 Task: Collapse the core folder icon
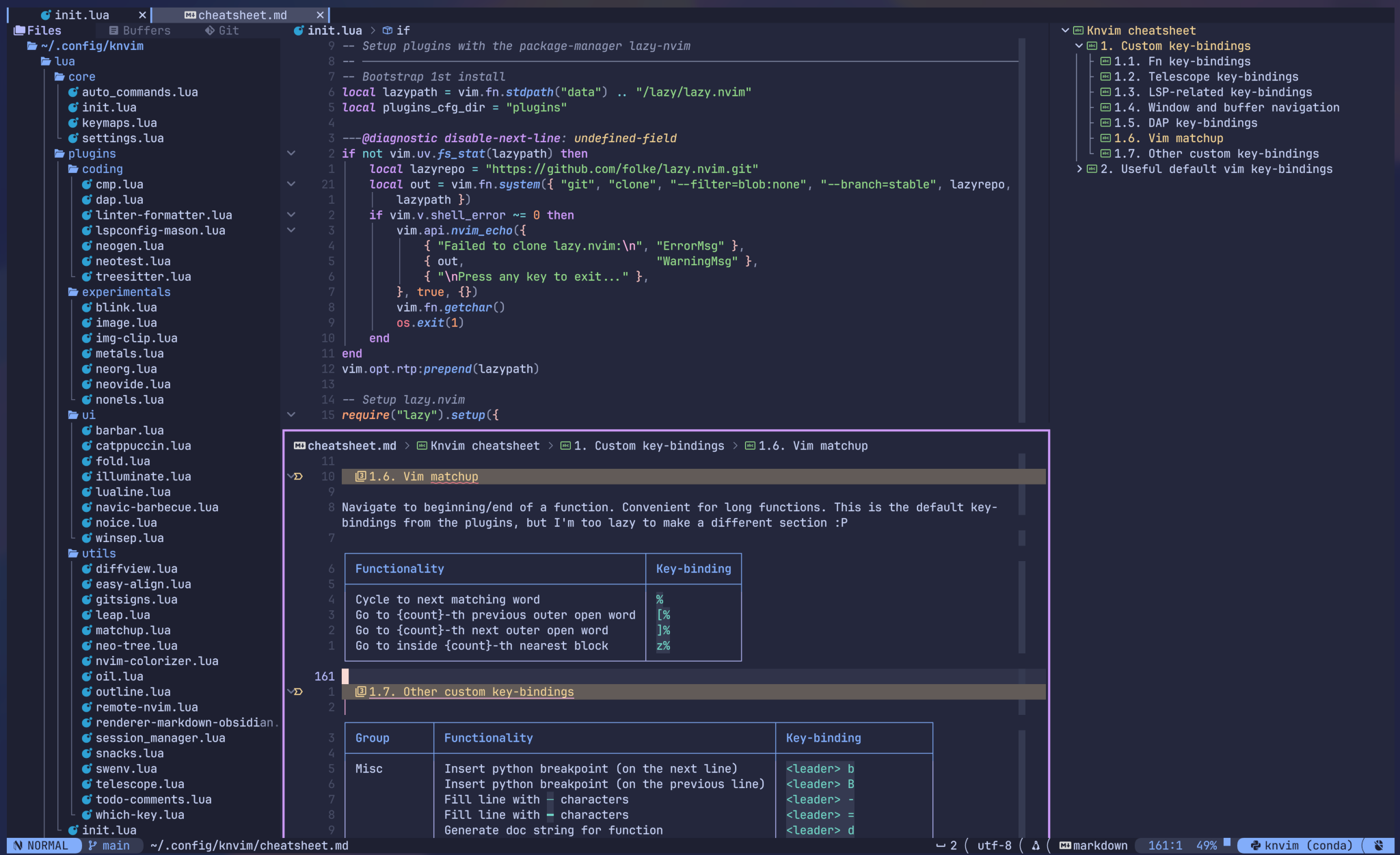(59, 77)
